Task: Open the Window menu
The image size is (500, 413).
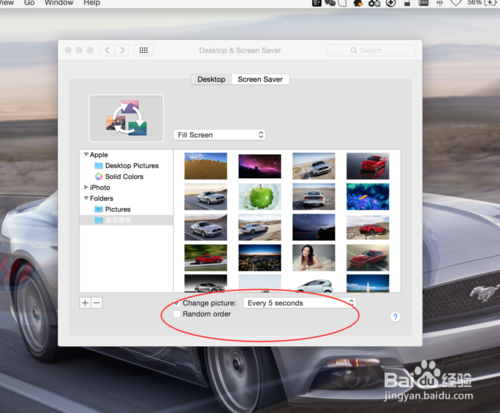Action: (59, 3)
